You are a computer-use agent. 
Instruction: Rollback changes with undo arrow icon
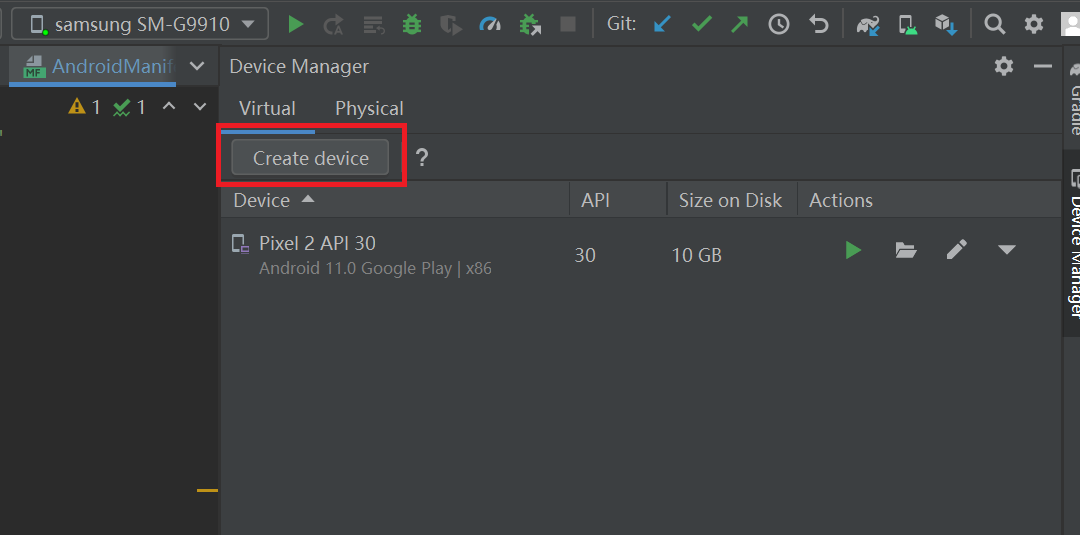[818, 25]
